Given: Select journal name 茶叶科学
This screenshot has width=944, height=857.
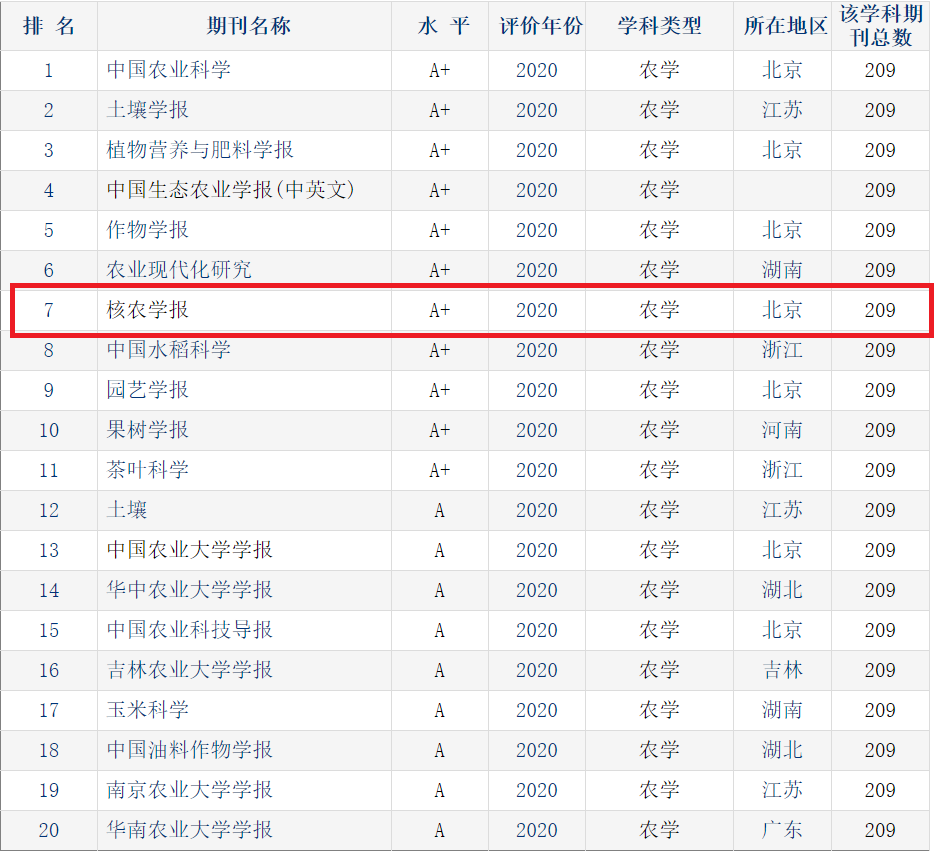Looking at the screenshot, I should (x=148, y=470).
